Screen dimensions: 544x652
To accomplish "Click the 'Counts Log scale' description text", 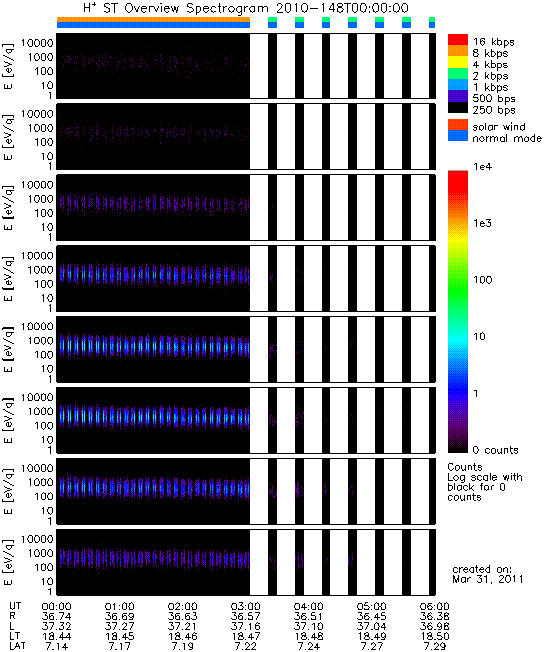I will click(x=485, y=482).
